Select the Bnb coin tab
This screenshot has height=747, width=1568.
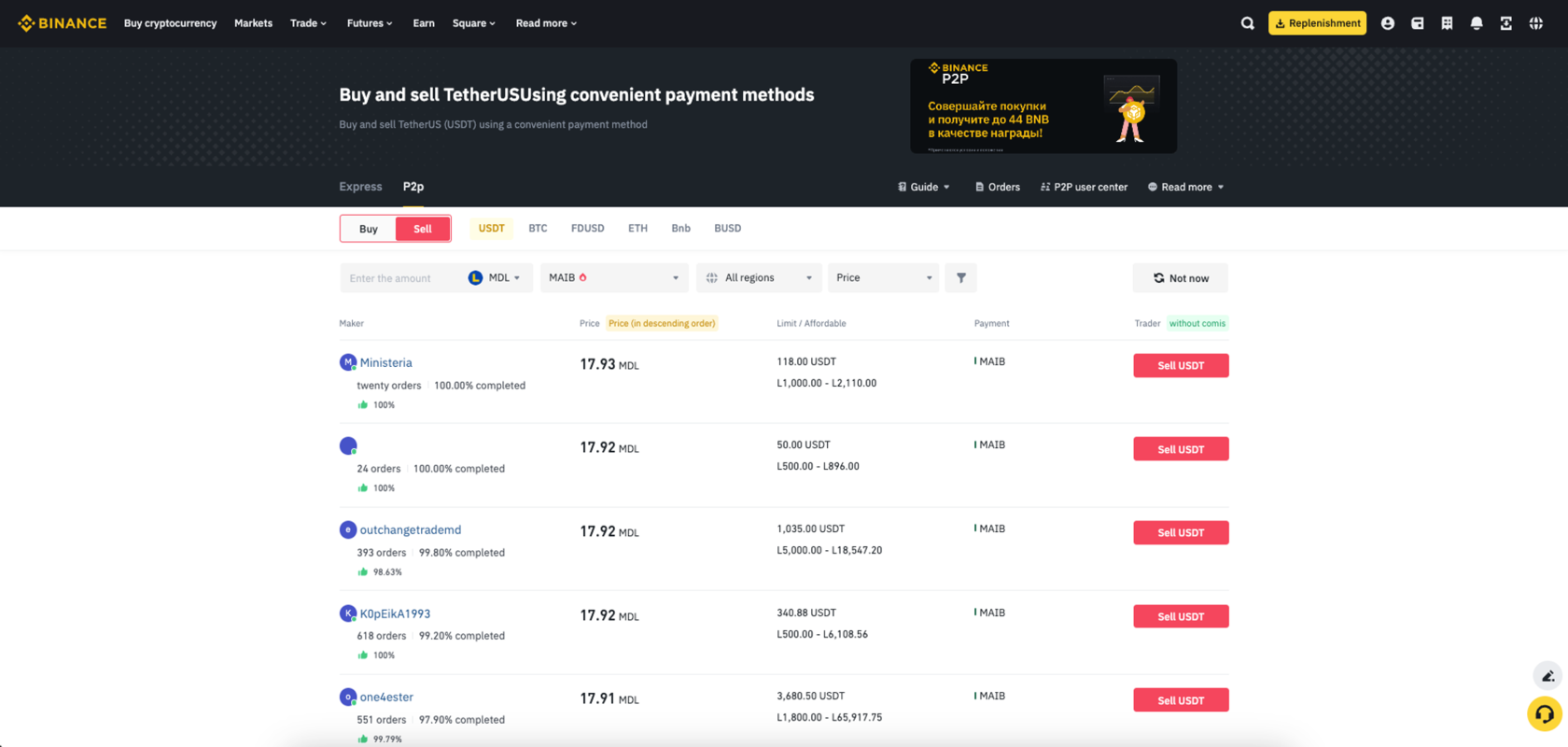click(681, 228)
